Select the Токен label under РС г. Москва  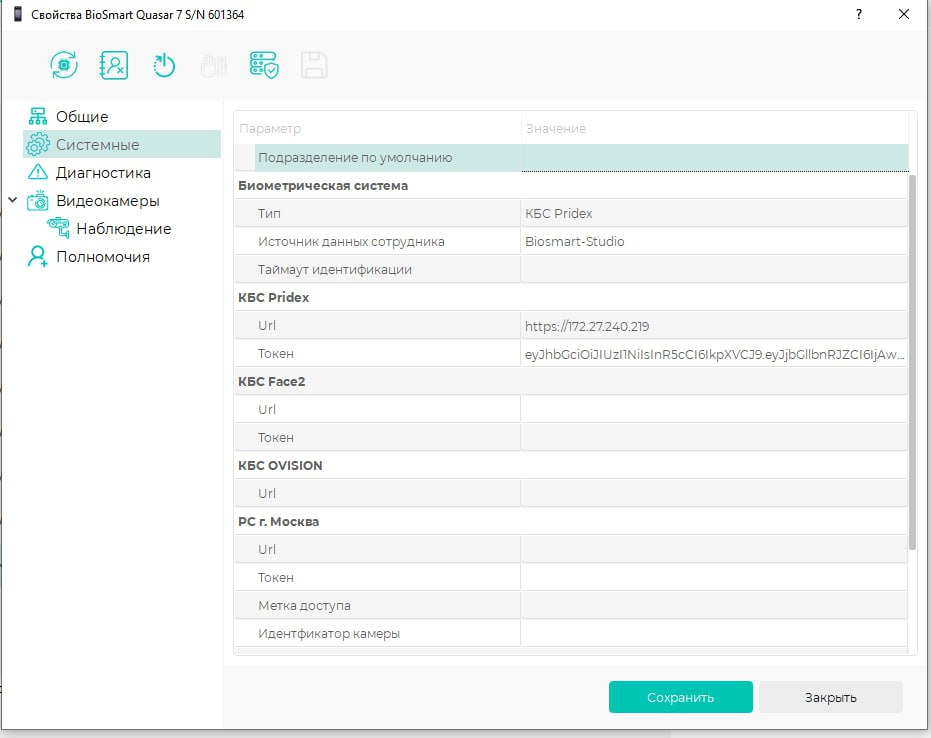276,578
